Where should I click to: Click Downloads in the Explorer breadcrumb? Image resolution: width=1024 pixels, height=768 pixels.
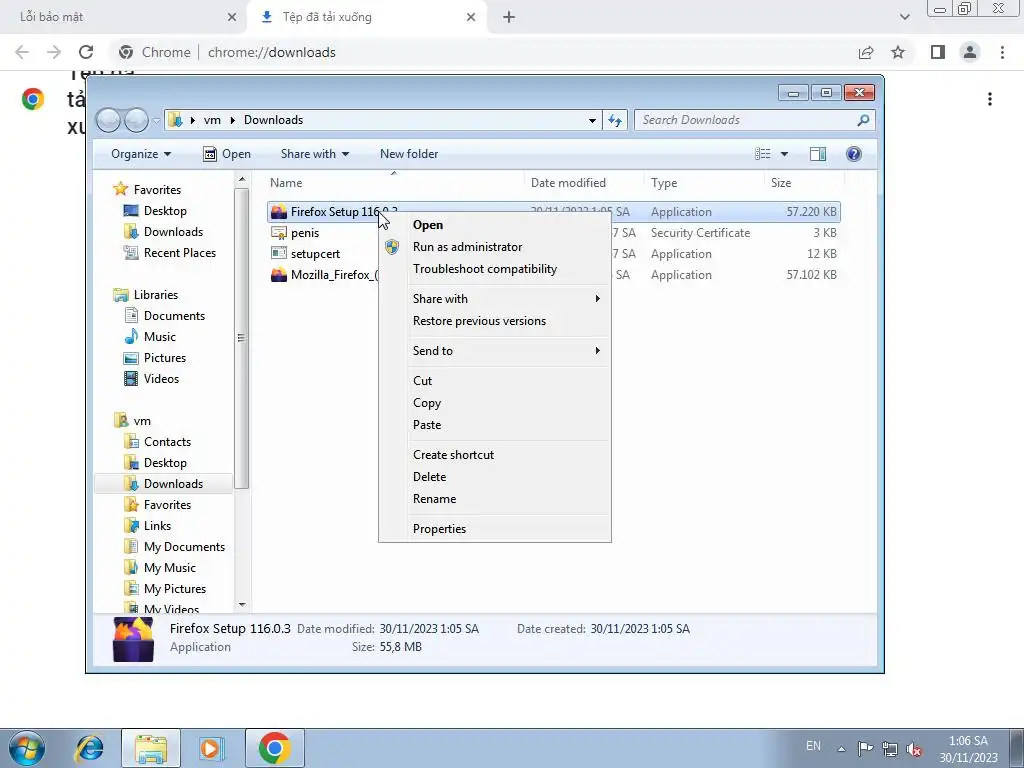coord(274,120)
